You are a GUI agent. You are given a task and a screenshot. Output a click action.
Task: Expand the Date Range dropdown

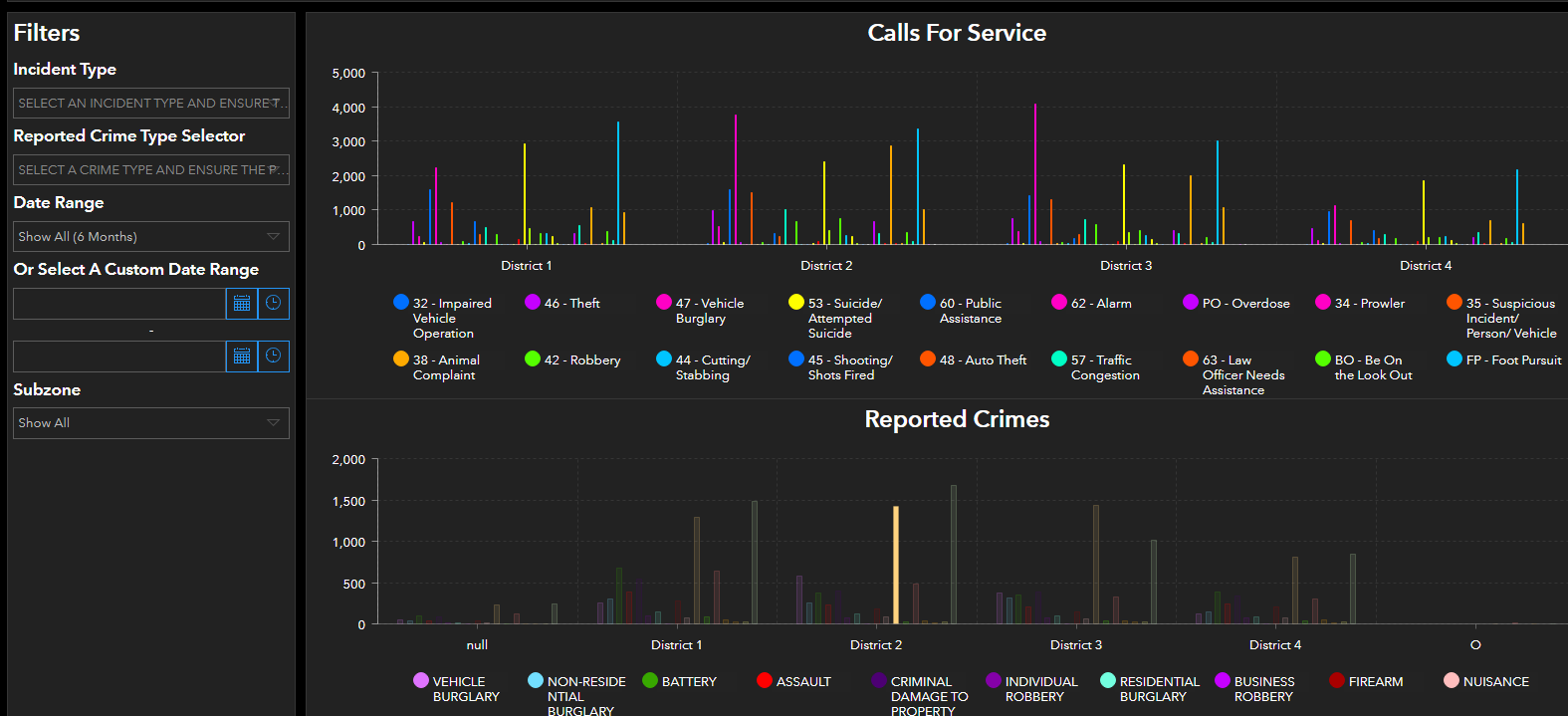tap(151, 236)
